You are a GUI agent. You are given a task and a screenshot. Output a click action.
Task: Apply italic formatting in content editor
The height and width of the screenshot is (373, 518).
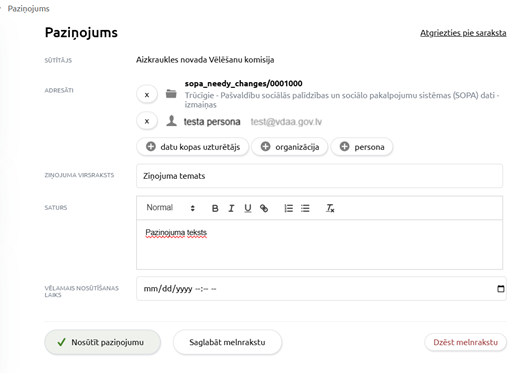click(231, 208)
